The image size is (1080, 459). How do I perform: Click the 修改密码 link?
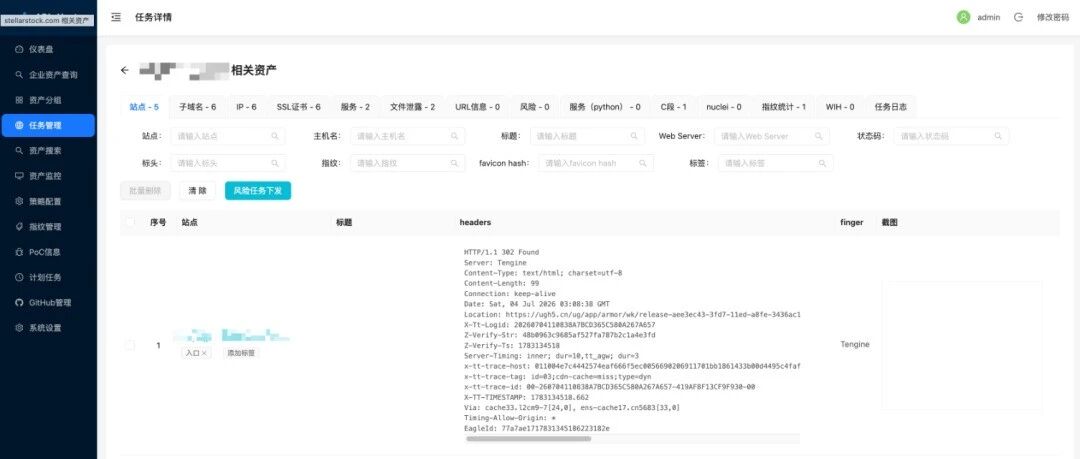coord(1053,17)
